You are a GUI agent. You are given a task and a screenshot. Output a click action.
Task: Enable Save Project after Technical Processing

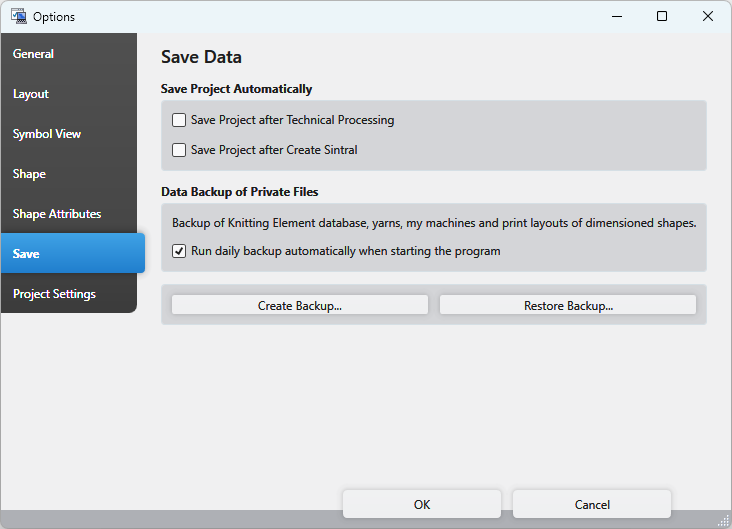point(179,120)
